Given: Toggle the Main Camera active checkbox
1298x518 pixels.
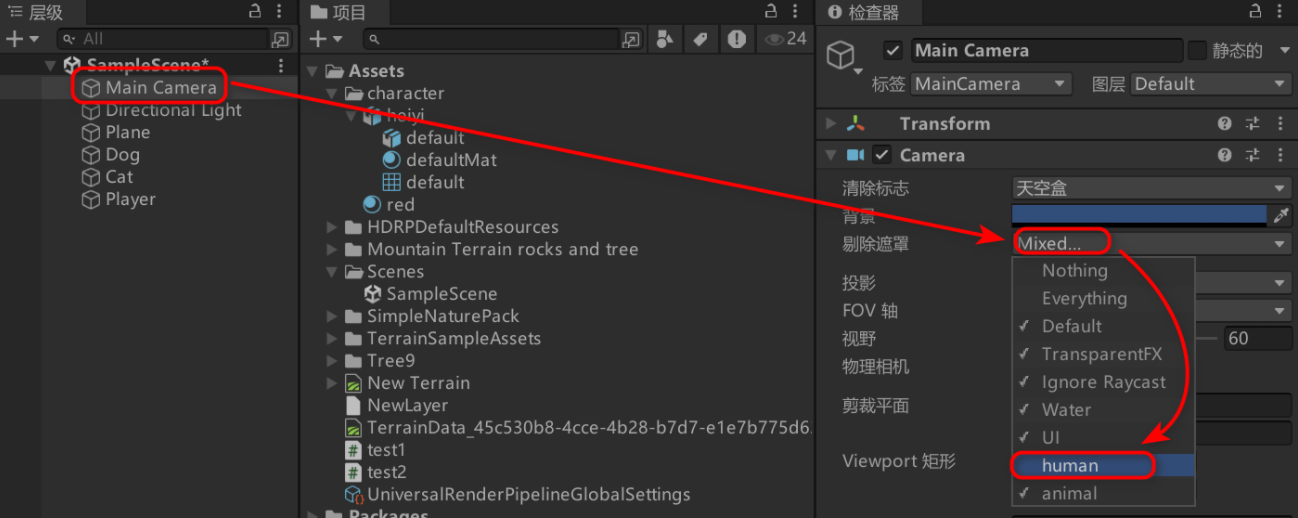Looking at the screenshot, I should pyautogui.click(x=893, y=50).
